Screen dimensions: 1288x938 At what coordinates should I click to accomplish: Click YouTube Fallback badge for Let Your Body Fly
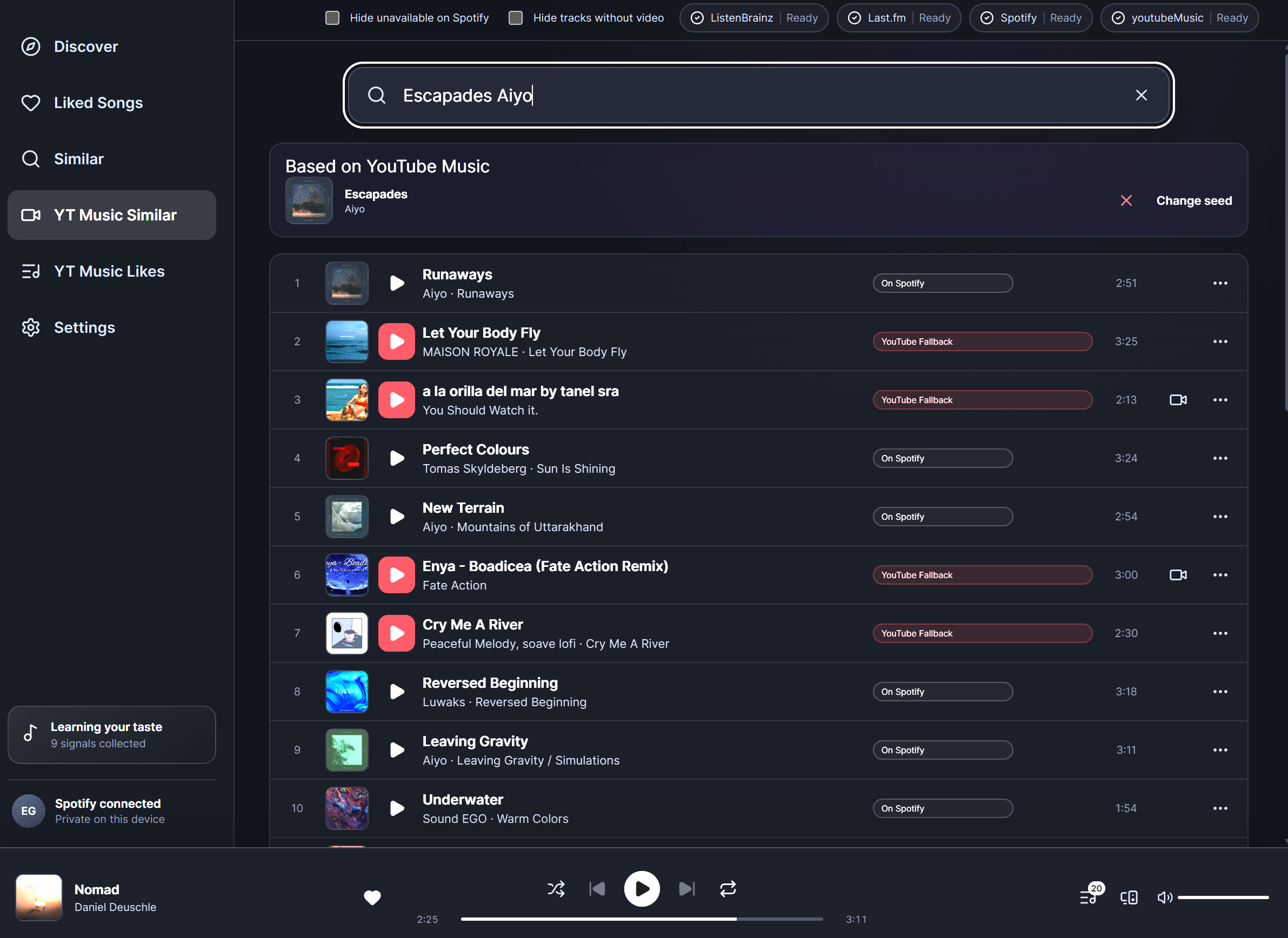pyautogui.click(x=983, y=342)
